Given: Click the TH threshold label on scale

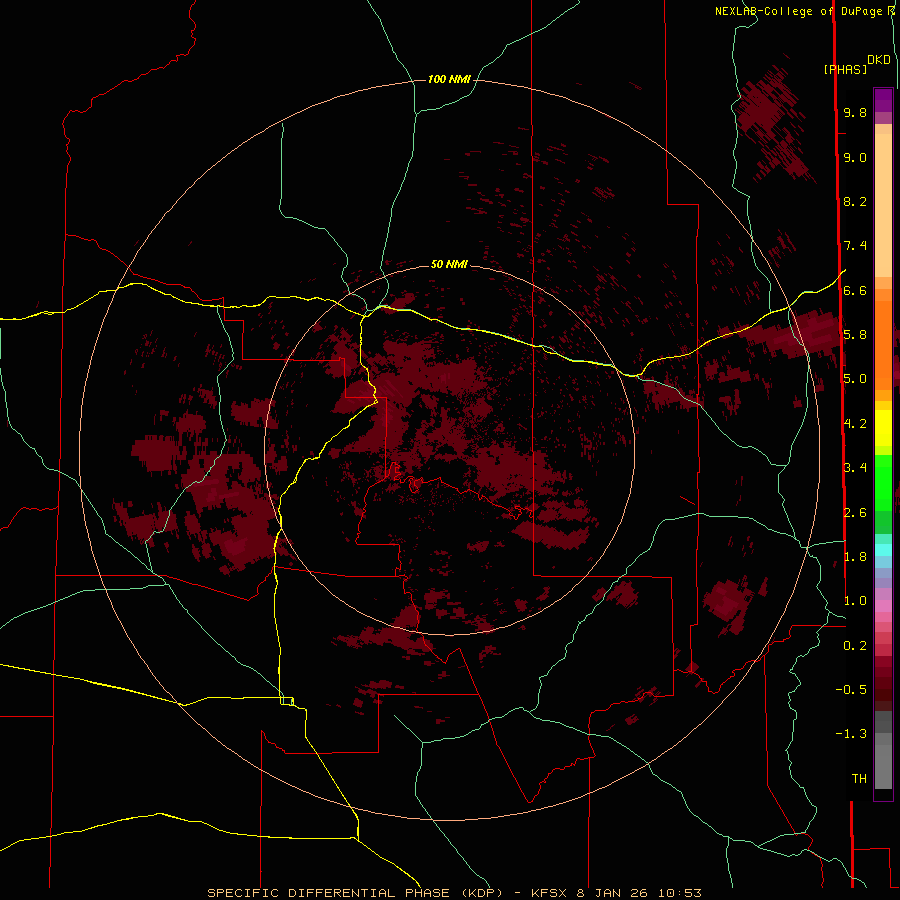Looking at the screenshot, I should pyautogui.click(x=859, y=778).
